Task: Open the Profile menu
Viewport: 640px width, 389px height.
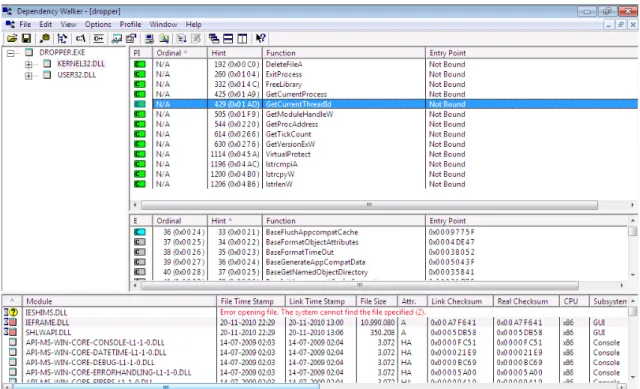Action: coord(130,24)
